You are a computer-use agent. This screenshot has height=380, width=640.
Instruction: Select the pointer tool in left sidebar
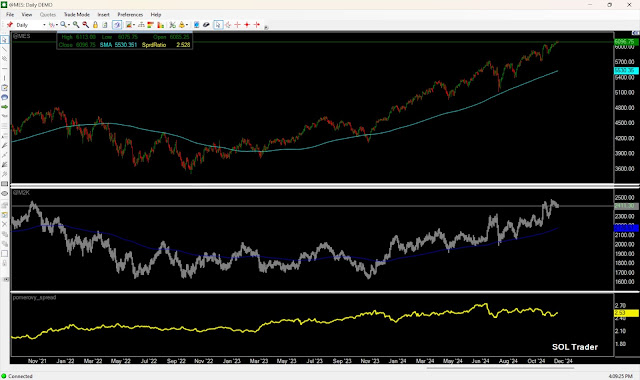[x=4, y=40]
